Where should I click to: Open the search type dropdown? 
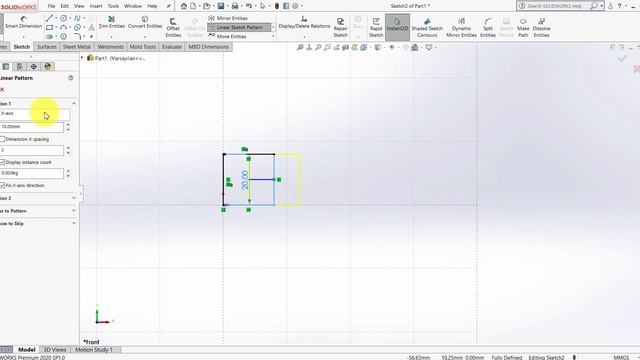coord(601,6)
